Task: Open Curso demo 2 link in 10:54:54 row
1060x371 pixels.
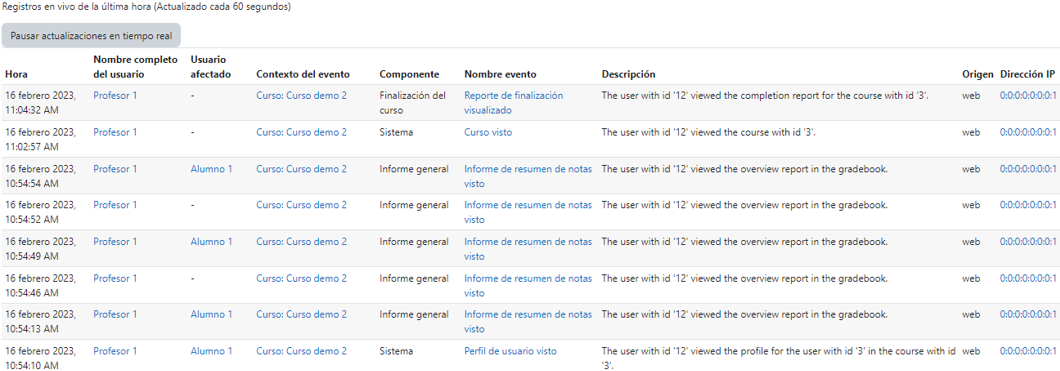Action: 302,169
